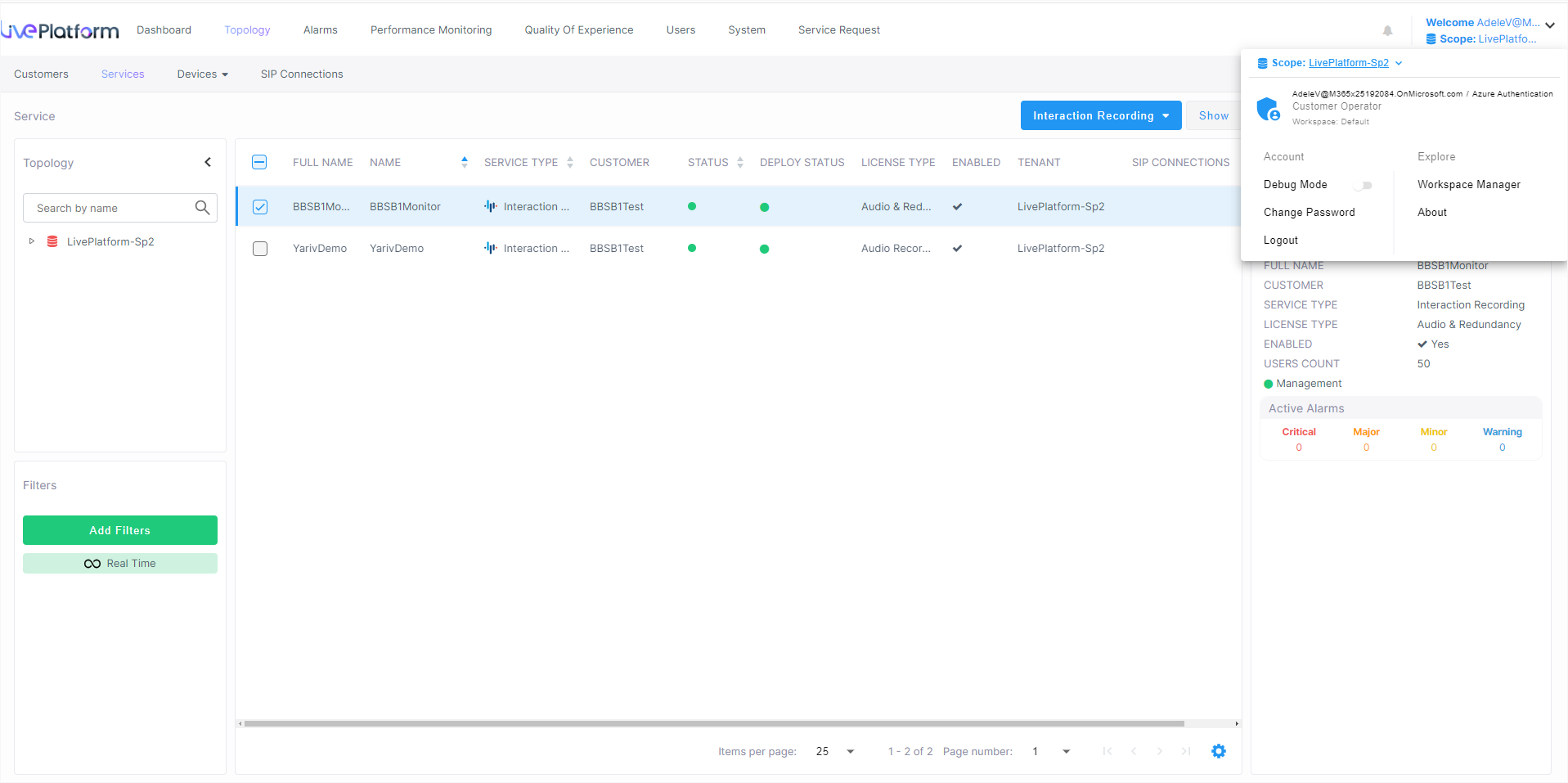Open the Users menu
Viewport: 1568px width, 783px height.
pos(681,29)
